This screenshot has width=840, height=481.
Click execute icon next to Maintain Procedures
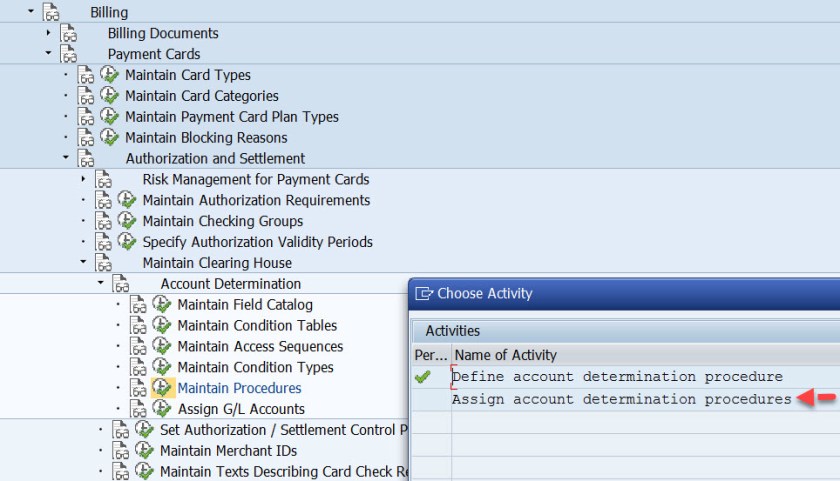pyautogui.click(x=162, y=388)
